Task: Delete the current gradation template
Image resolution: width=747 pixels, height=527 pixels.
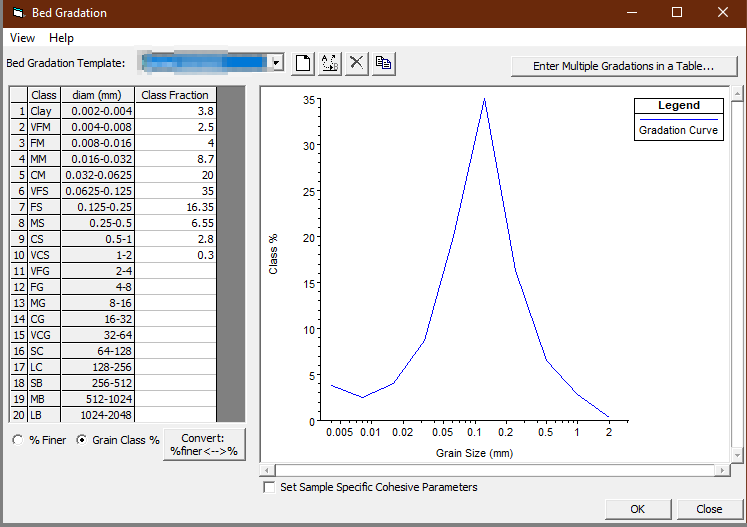Action: tap(357, 63)
